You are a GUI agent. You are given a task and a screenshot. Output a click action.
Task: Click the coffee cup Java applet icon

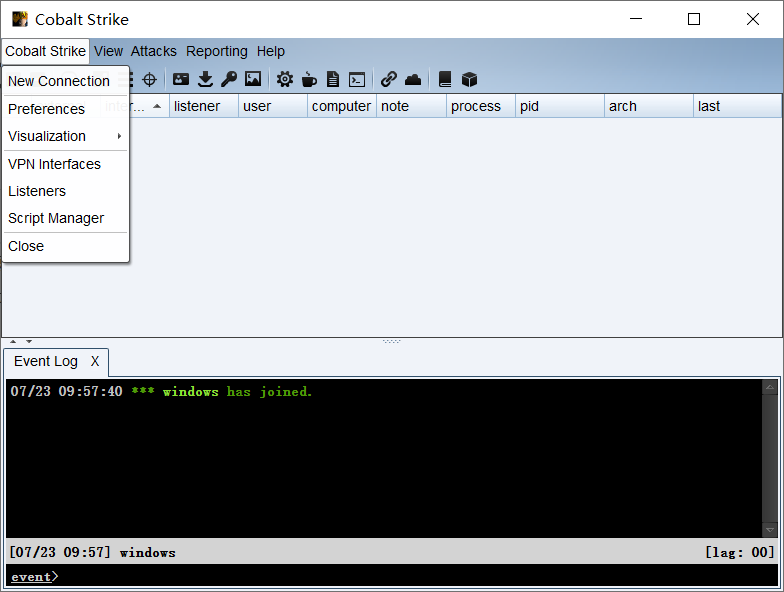[309, 79]
